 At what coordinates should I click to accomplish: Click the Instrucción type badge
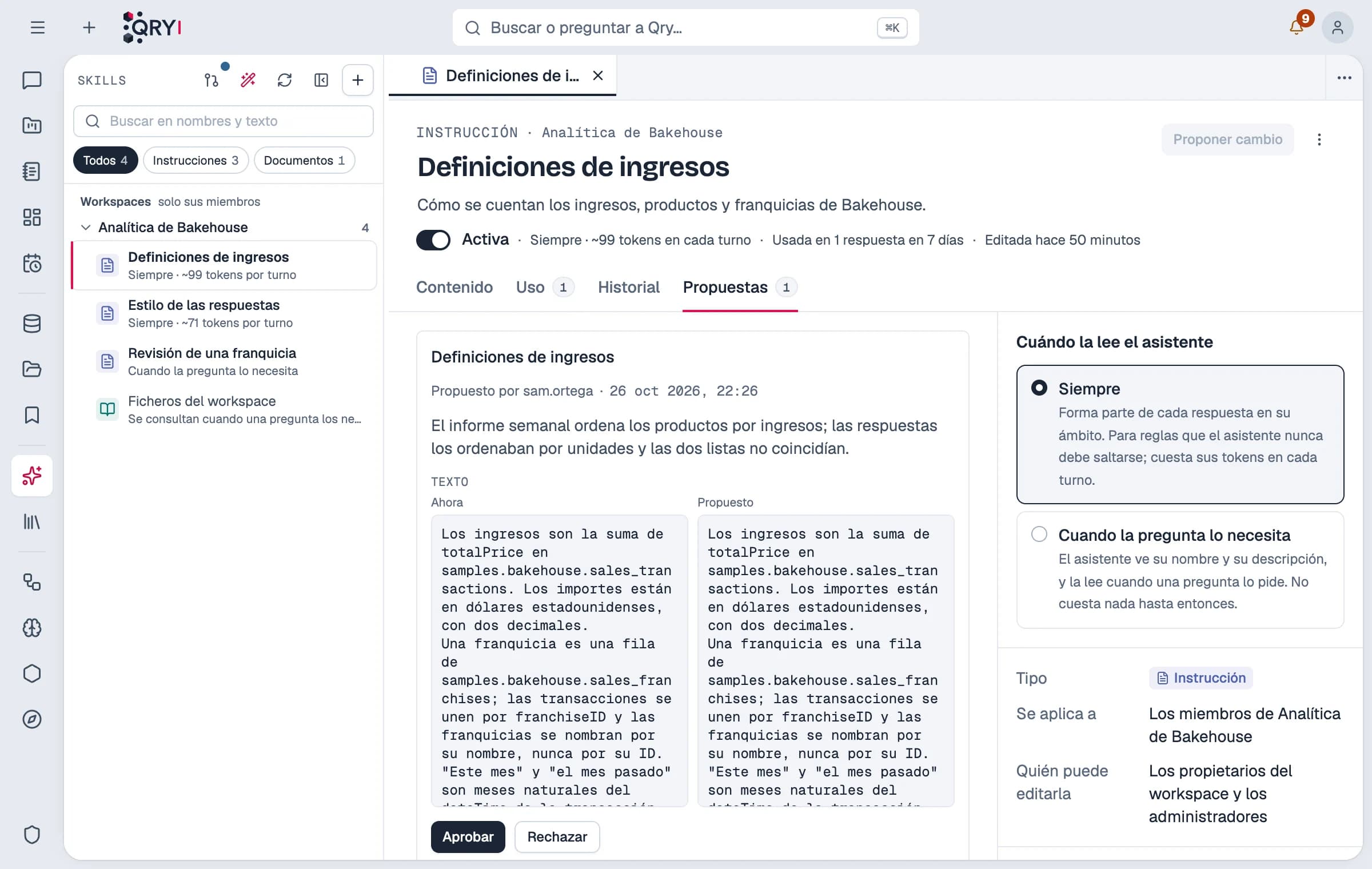(x=1200, y=678)
